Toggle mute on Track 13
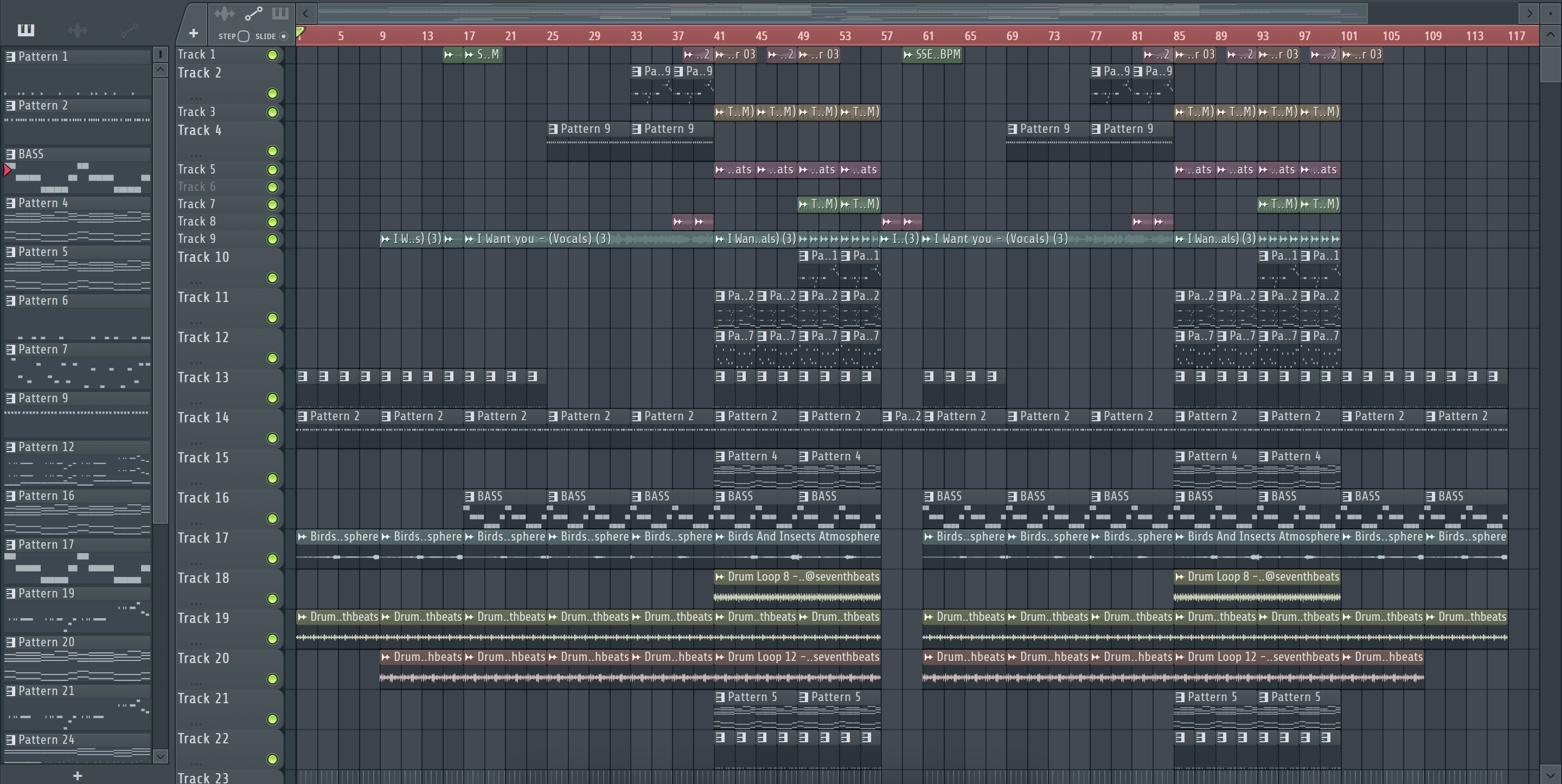This screenshot has width=1562, height=784. click(273, 399)
